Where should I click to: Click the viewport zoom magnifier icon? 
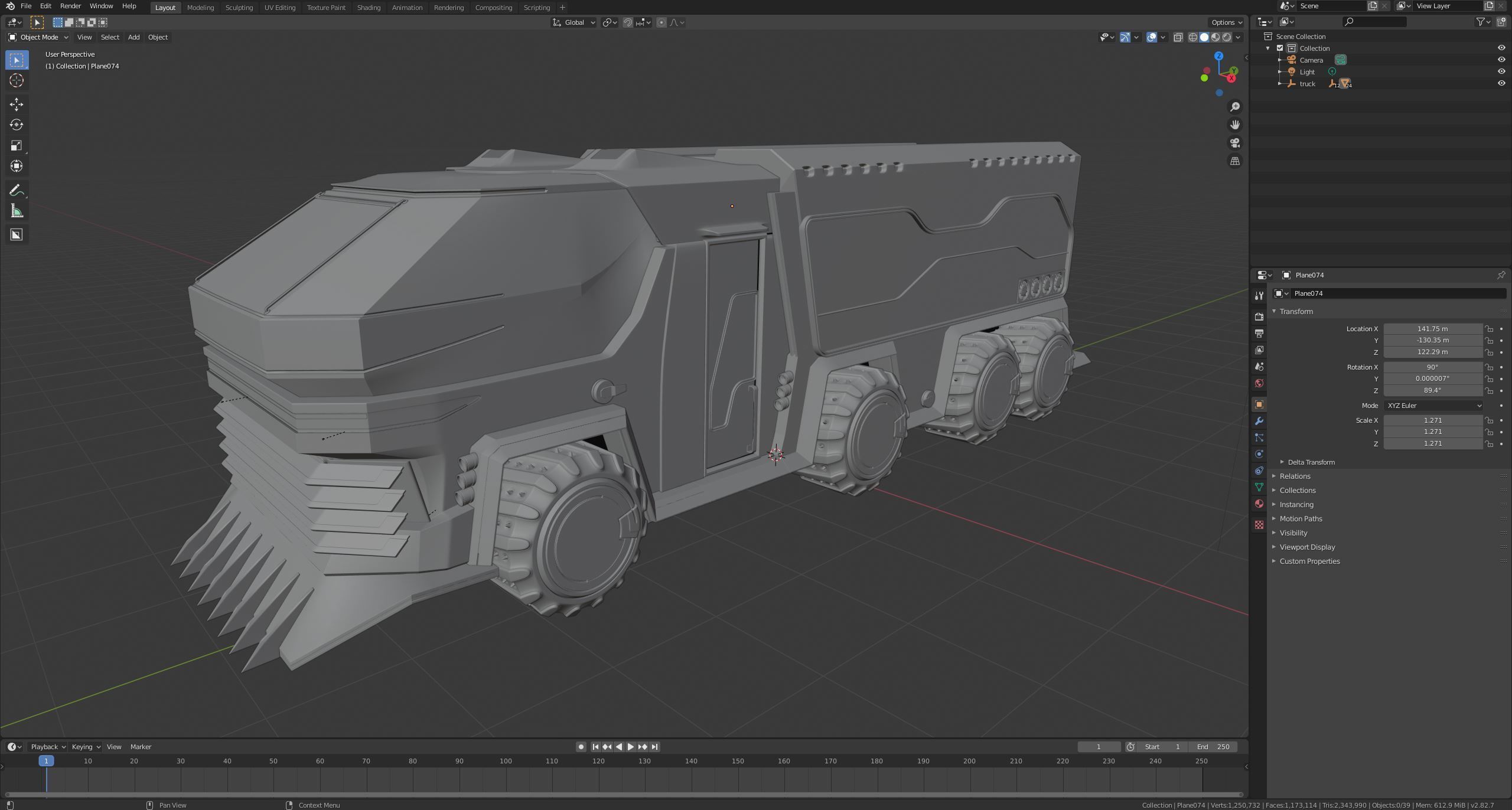[x=1235, y=107]
